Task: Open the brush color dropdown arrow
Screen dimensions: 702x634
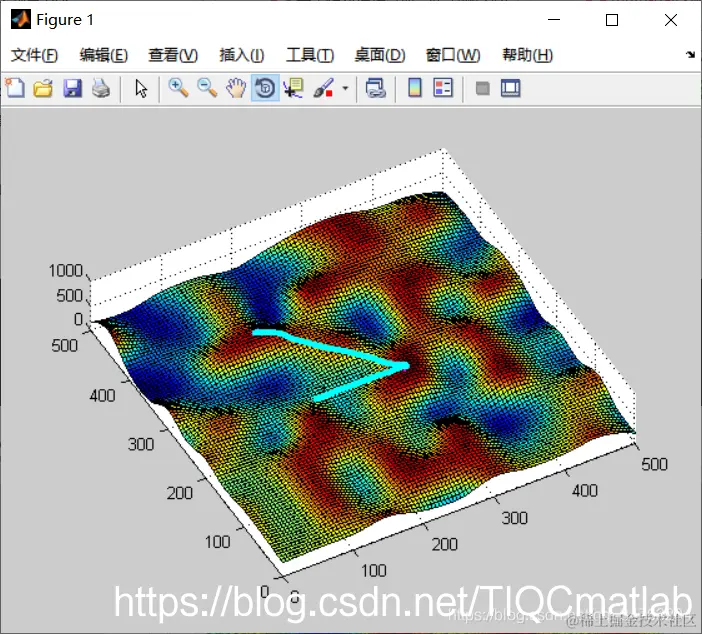Action: pyautogui.click(x=345, y=88)
